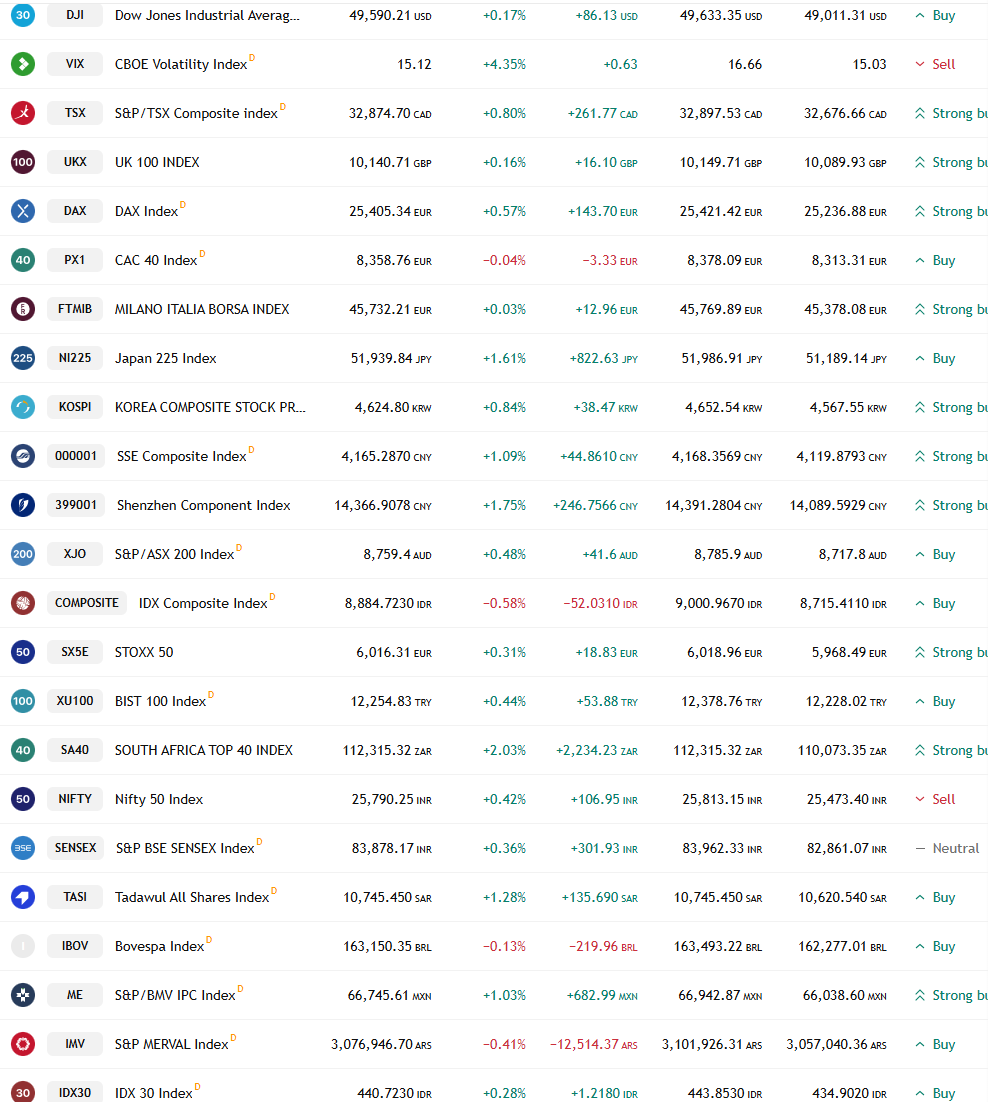Open DAX Index link
This screenshot has height=1102, width=988.
tap(147, 211)
